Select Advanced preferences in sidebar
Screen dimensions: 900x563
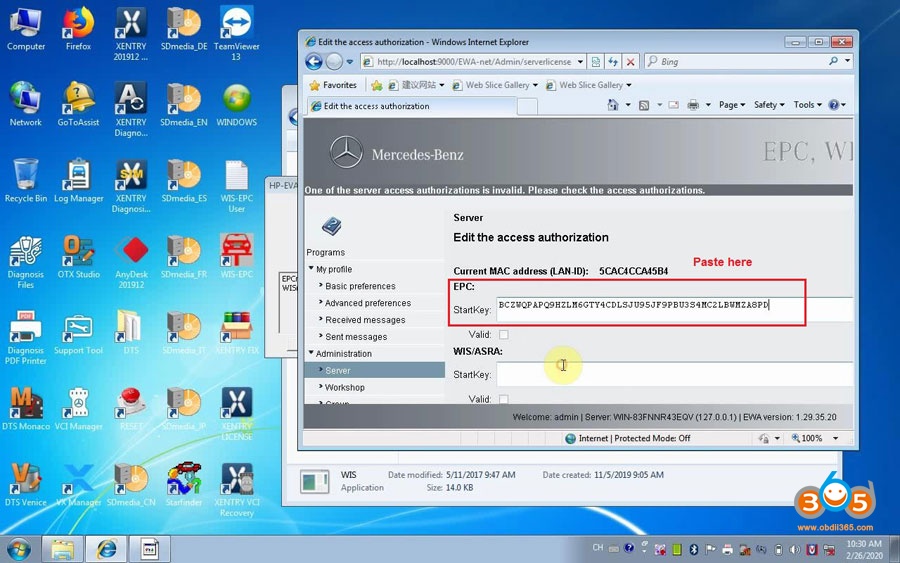[x=368, y=303]
